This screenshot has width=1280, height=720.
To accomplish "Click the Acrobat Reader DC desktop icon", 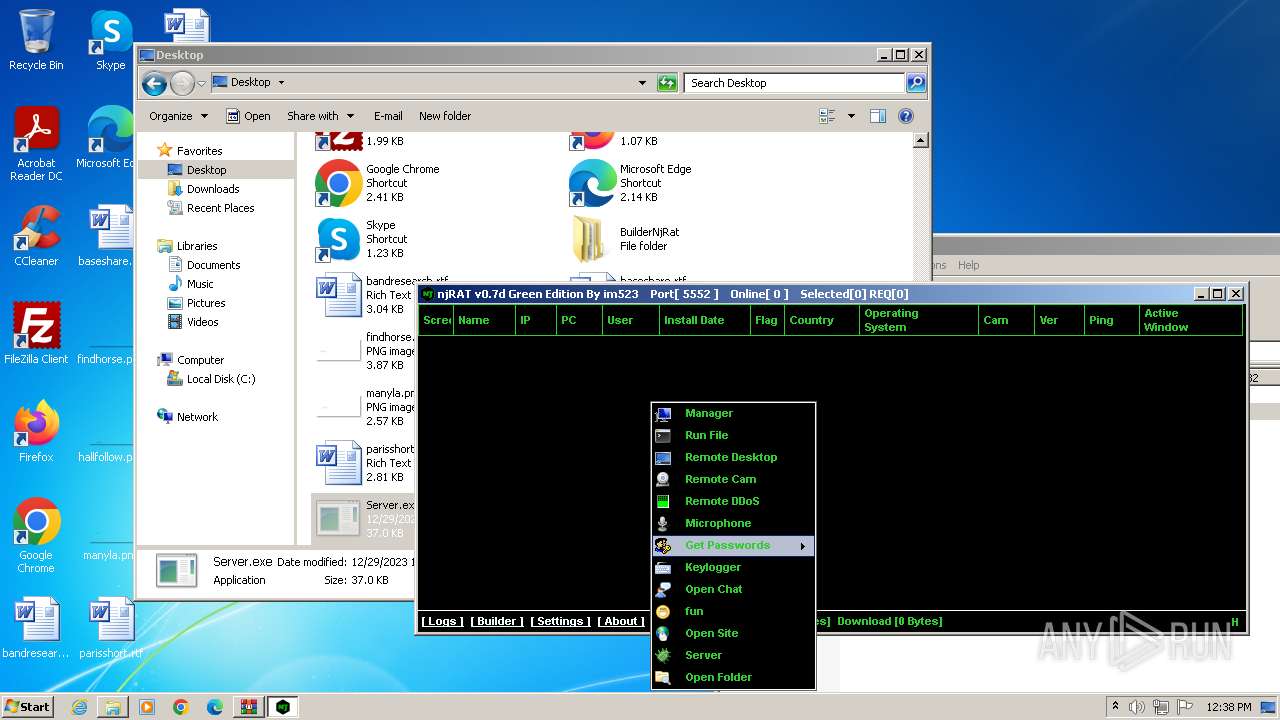I will 36,145.
